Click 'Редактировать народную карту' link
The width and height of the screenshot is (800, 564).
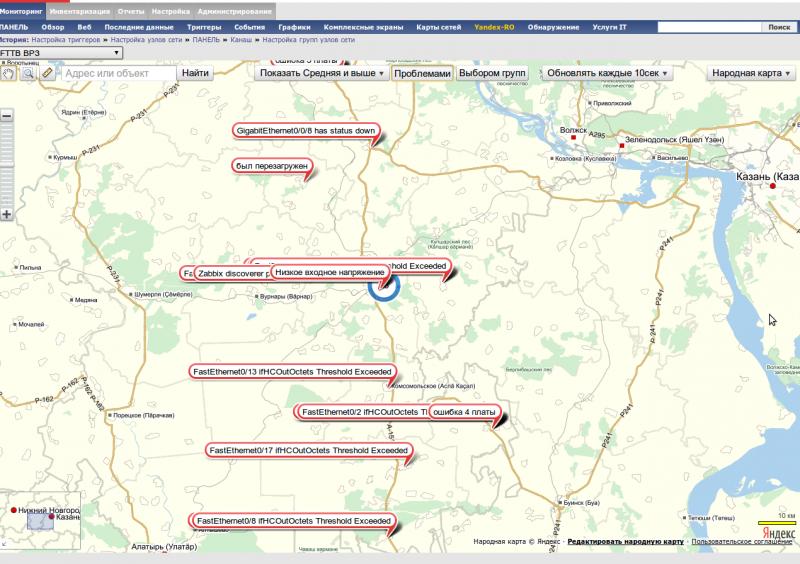pyautogui.click(x=626, y=542)
